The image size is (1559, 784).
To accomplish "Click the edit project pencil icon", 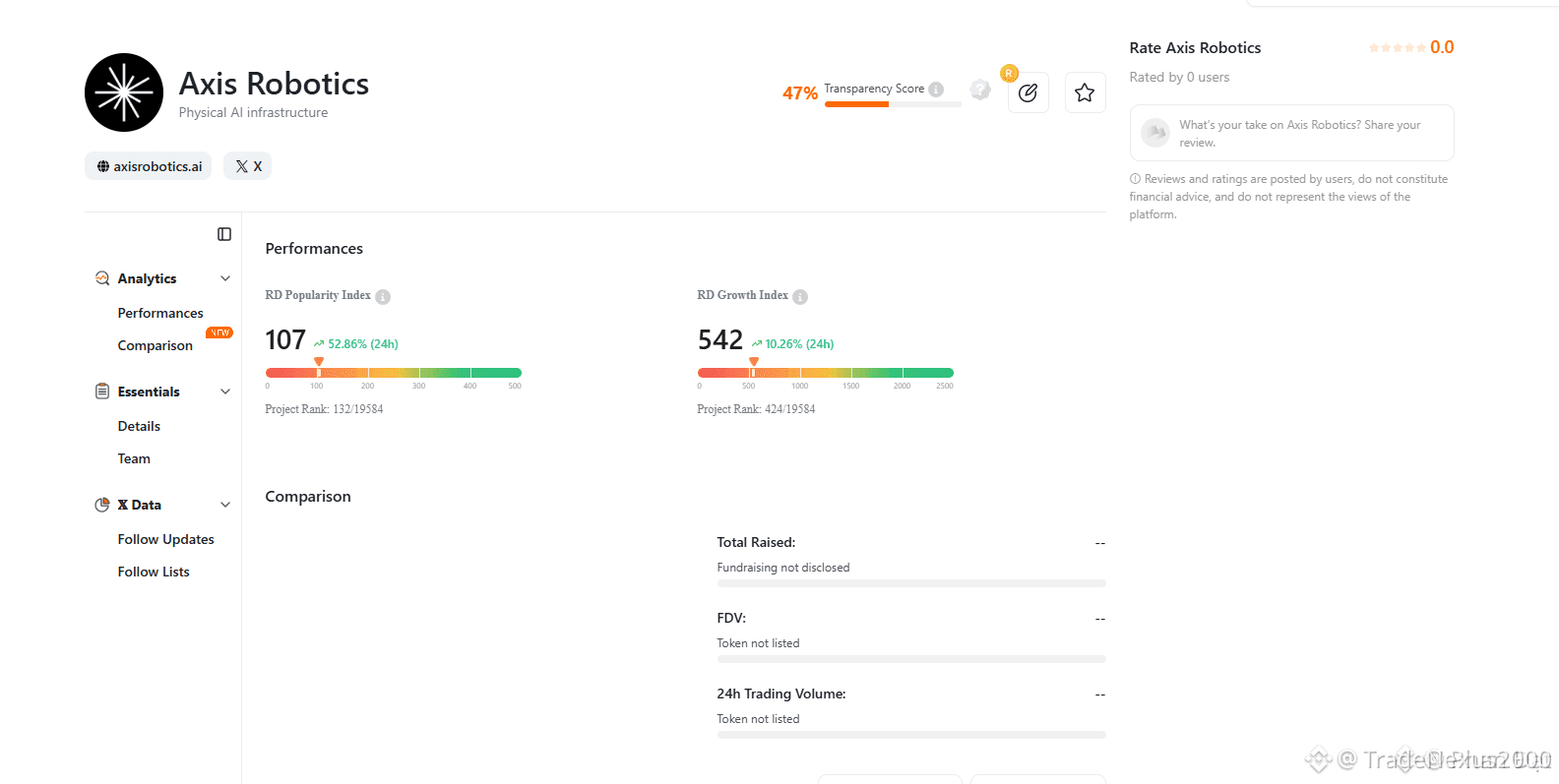I will 1029,92.
